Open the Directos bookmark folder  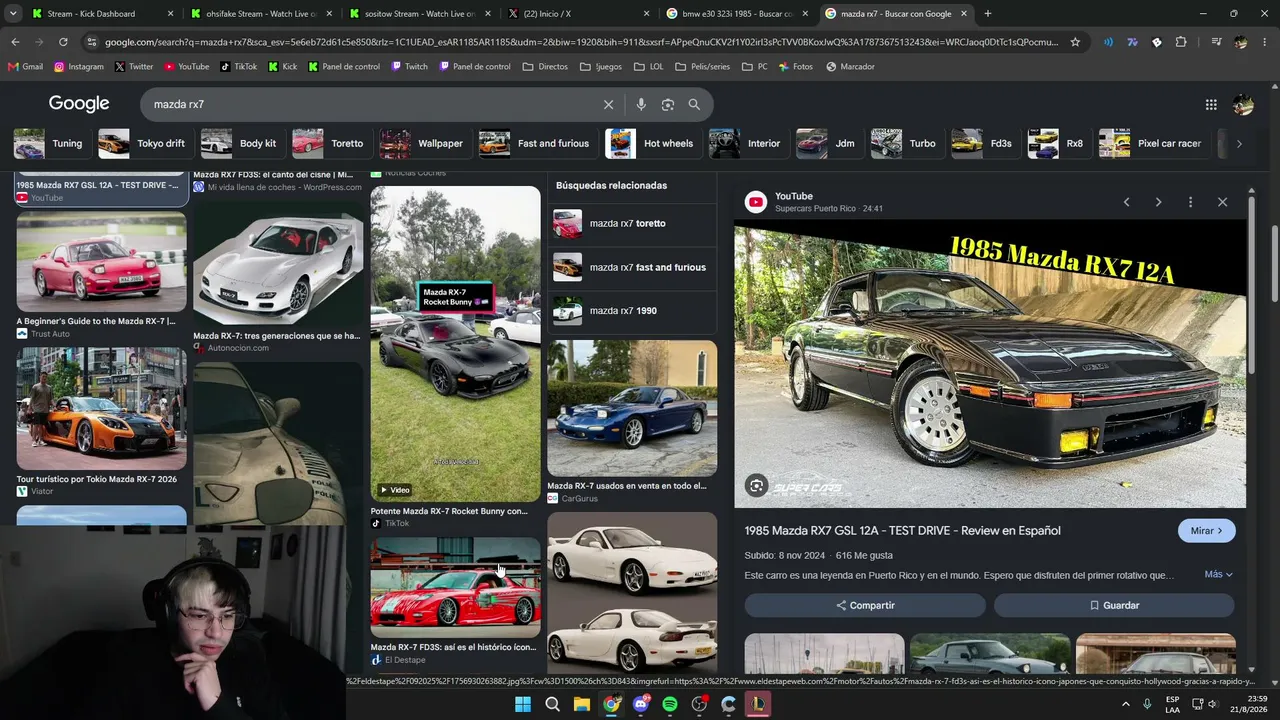[545, 67]
